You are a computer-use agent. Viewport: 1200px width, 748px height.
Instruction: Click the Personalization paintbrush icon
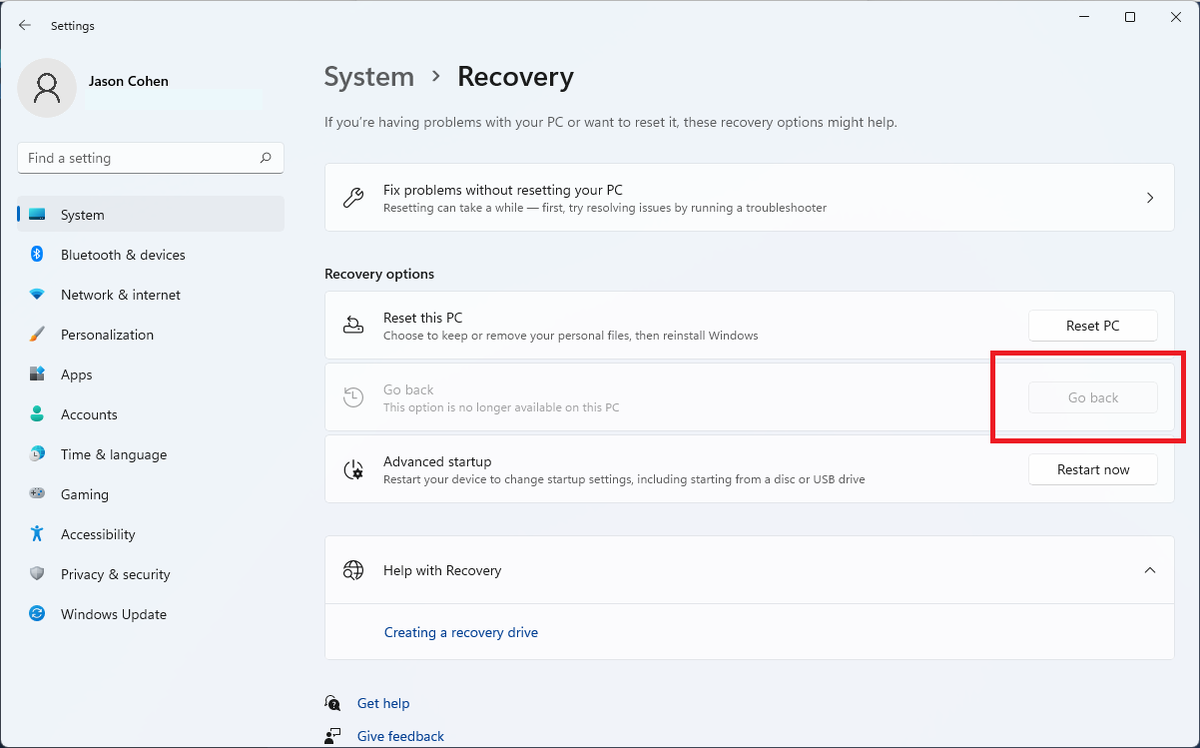37,334
